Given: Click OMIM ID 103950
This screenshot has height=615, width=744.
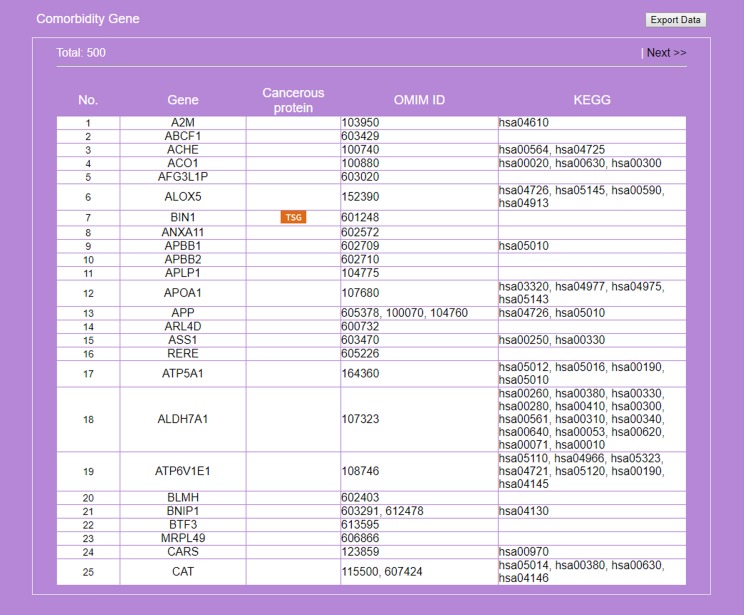Looking at the screenshot, I should pyautogui.click(x=360, y=122).
